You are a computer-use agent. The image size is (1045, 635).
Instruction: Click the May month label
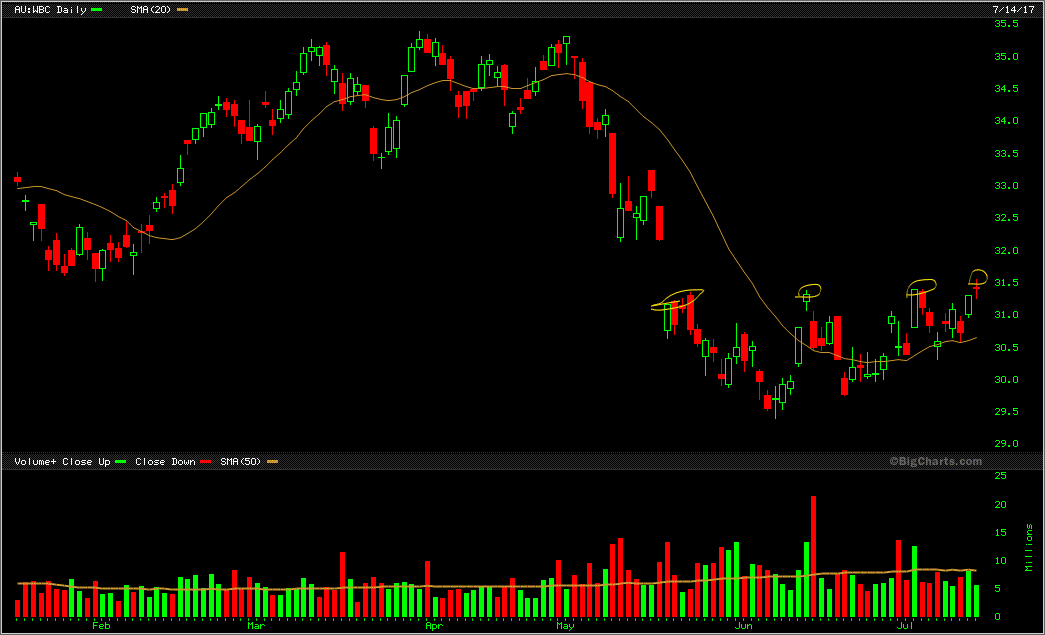point(565,626)
